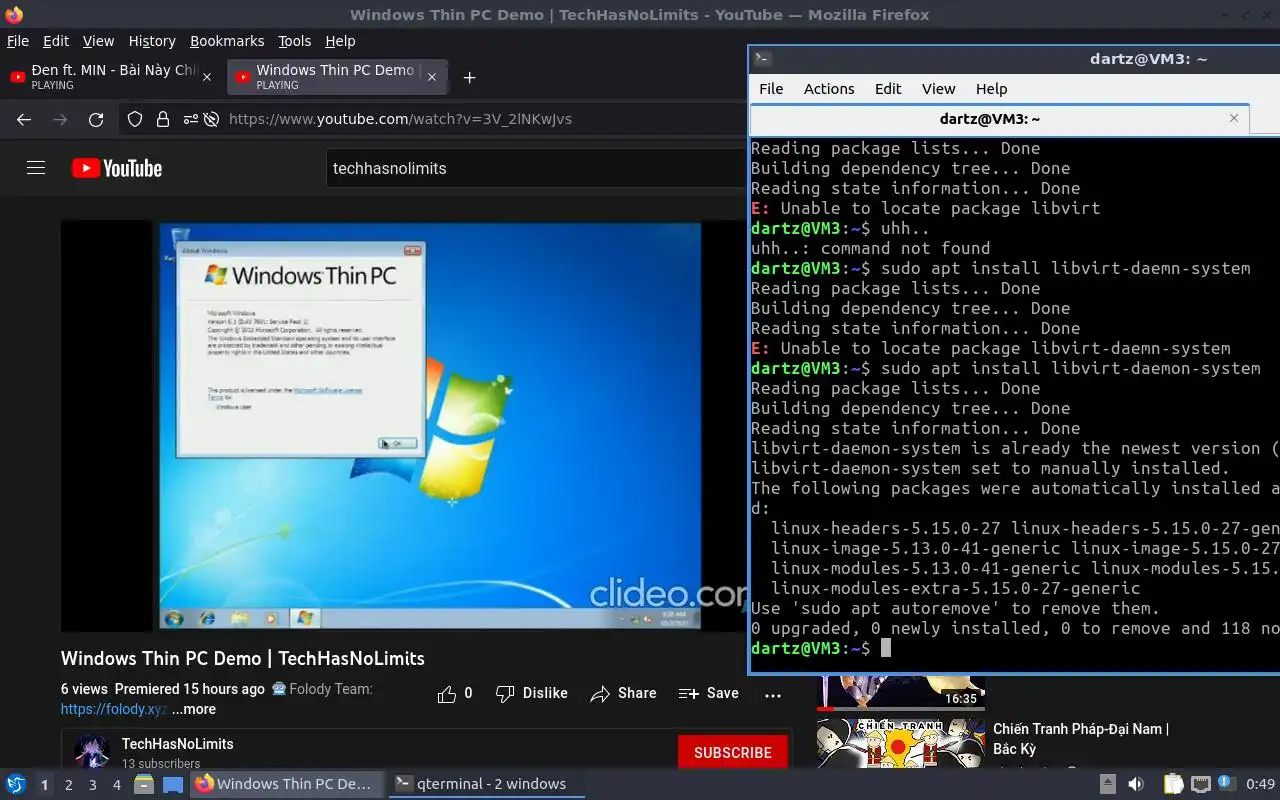Screen dimensions: 1280x800
Task: Click the forward navigation arrow in Firefox
Action: [x=60, y=119]
